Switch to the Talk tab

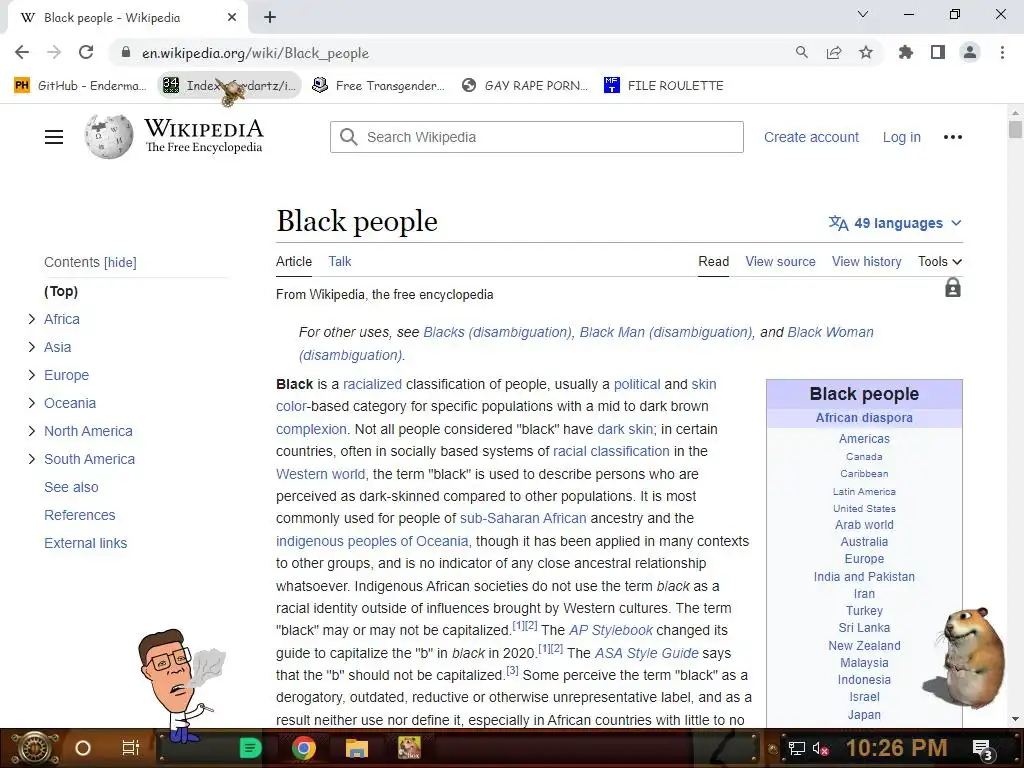click(340, 261)
